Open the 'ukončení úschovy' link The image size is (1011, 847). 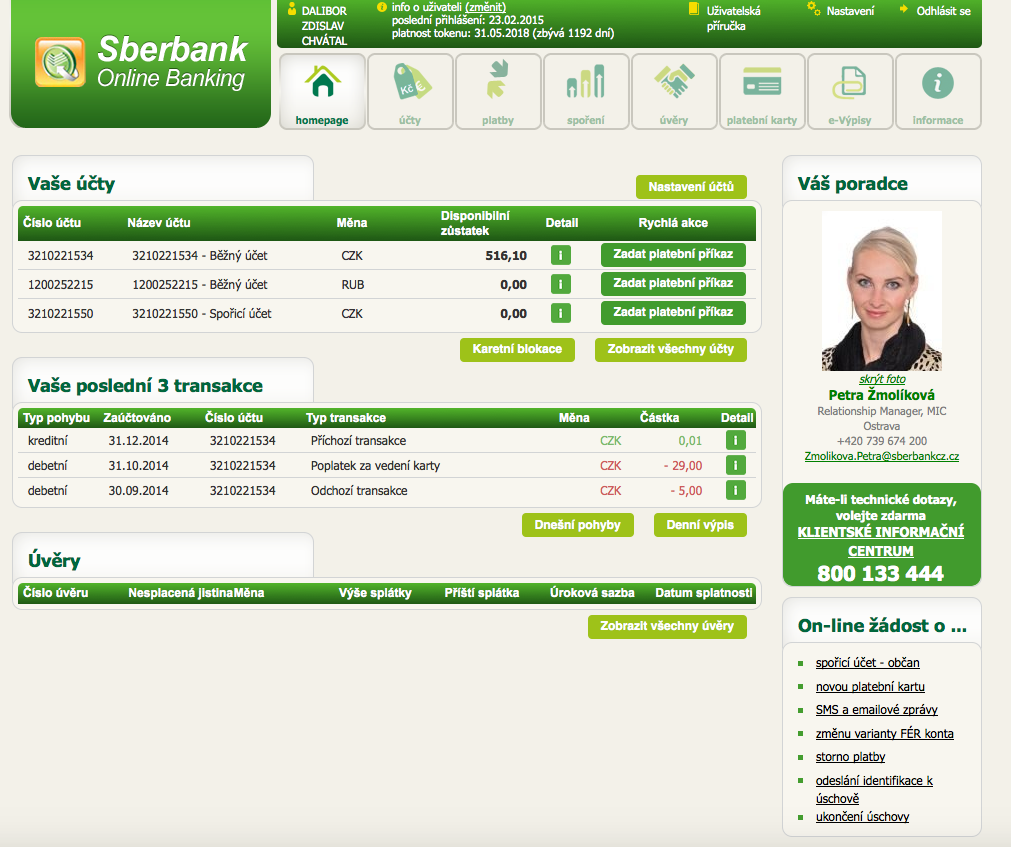pyautogui.click(x=863, y=817)
